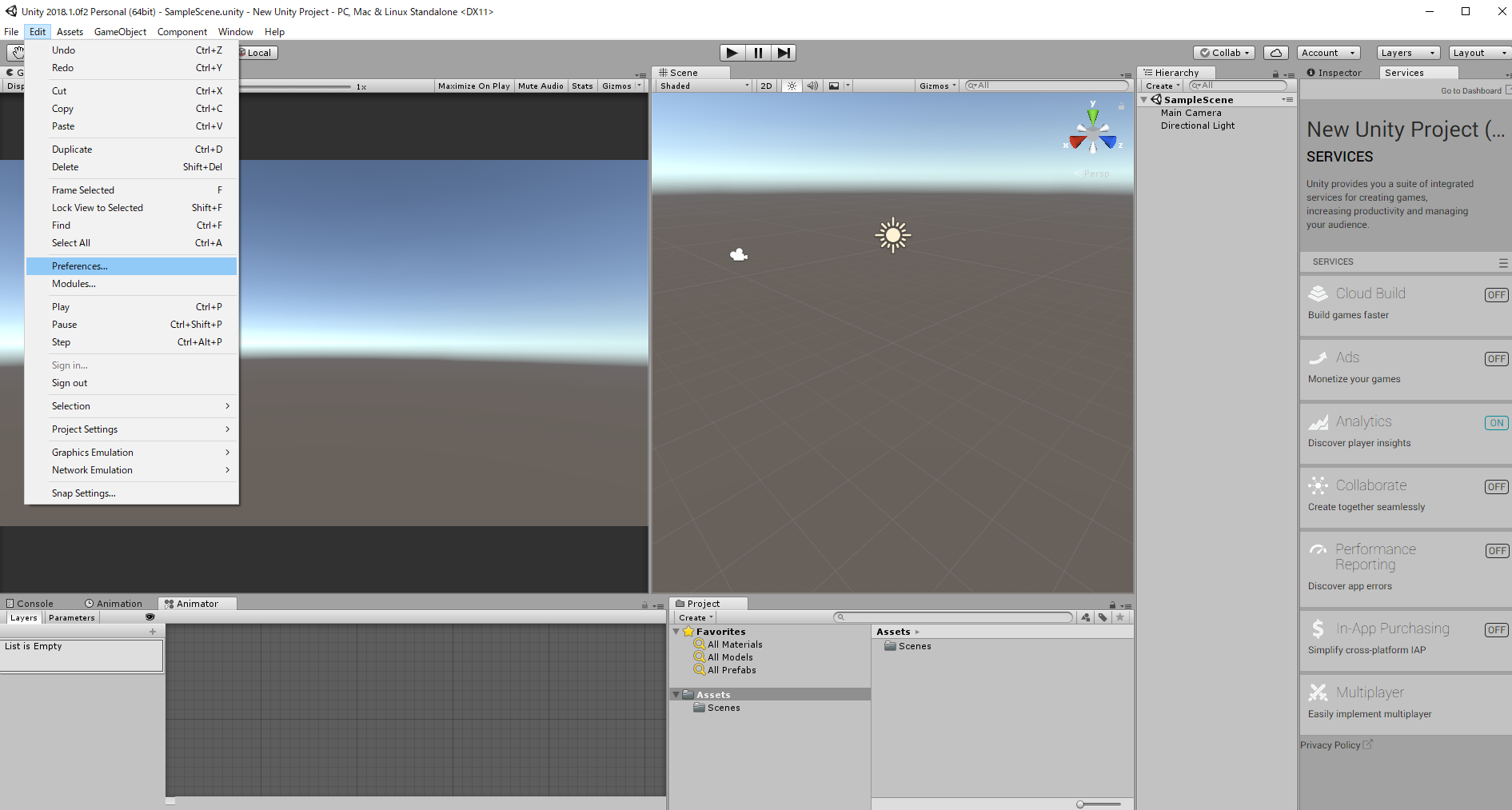The height and width of the screenshot is (810, 1512).
Task: Open the Account dropdown
Action: coord(1328,53)
